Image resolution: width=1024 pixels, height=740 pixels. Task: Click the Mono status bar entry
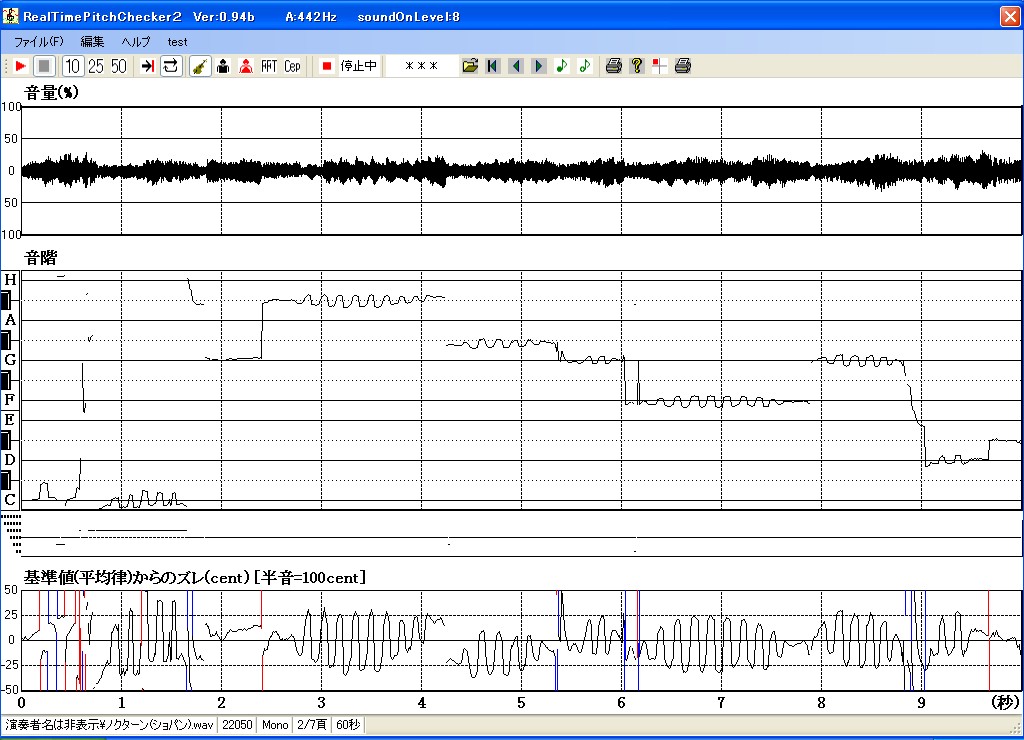275,725
